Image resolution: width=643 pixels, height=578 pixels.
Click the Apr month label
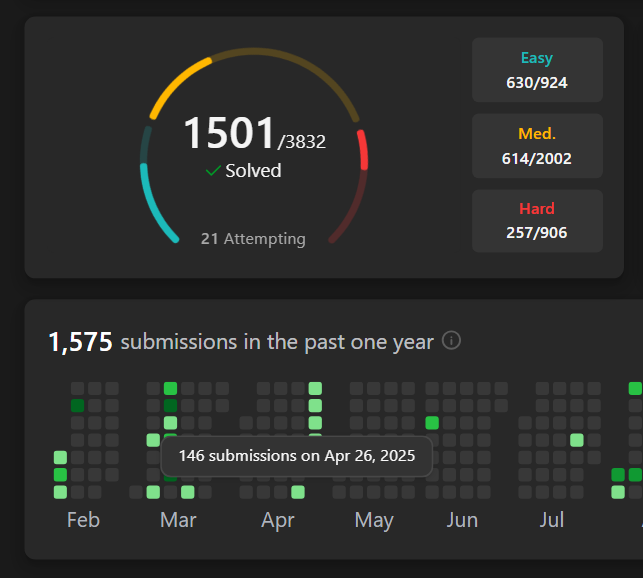point(278,521)
